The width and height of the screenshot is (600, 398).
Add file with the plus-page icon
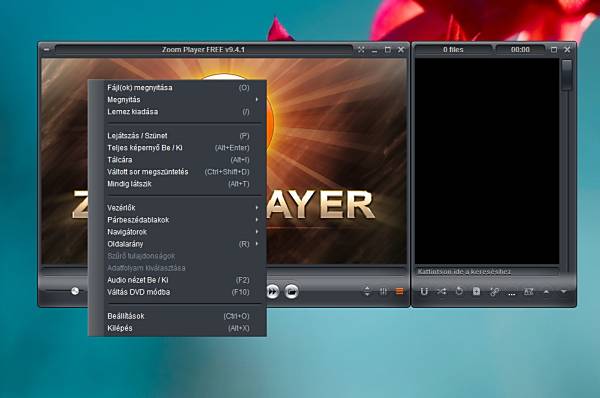(476, 292)
